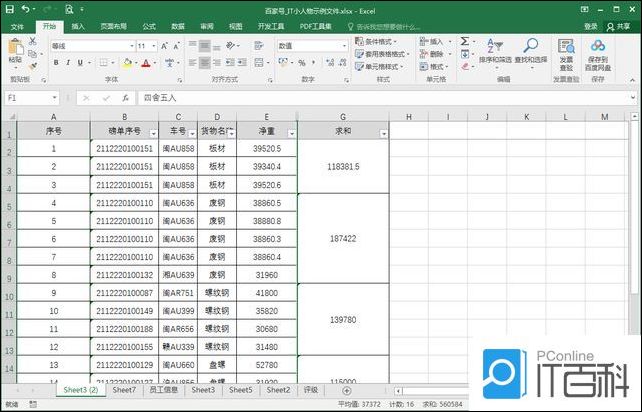This screenshot has height=412, width=642.
Task: Apply Percent Style to the cell
Action: pos(302,63)
